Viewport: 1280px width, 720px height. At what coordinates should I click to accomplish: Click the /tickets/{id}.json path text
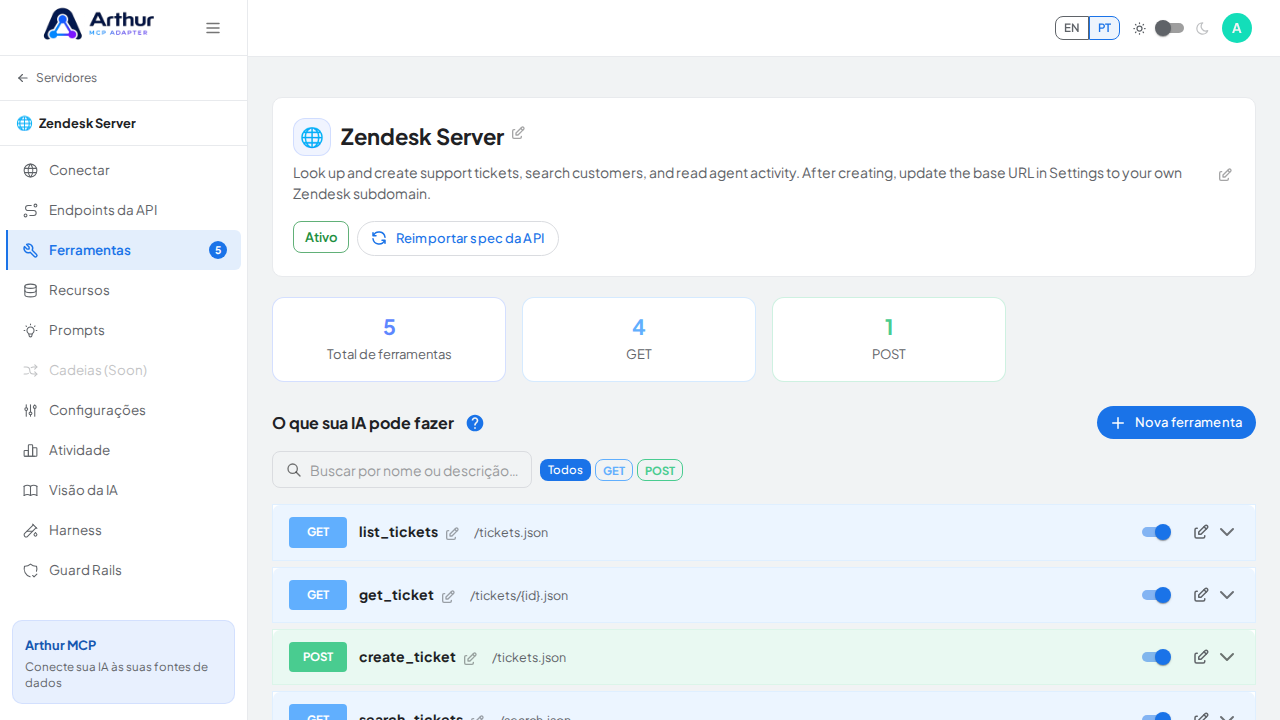pyautogui.click(x=519, y=595)
